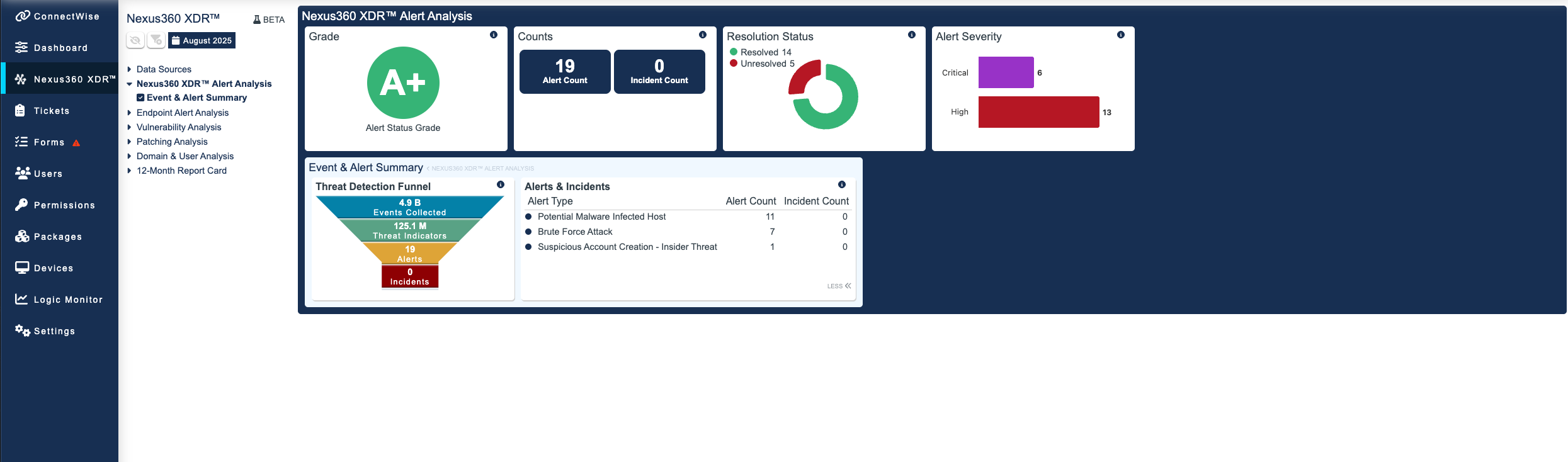
Task: Toggle the crossed-eye visibility button
Action: pos(135,40)
